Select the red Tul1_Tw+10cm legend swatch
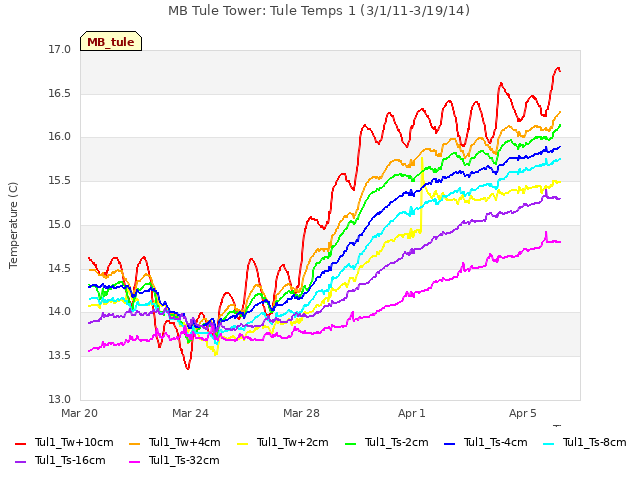 (20, 444)
